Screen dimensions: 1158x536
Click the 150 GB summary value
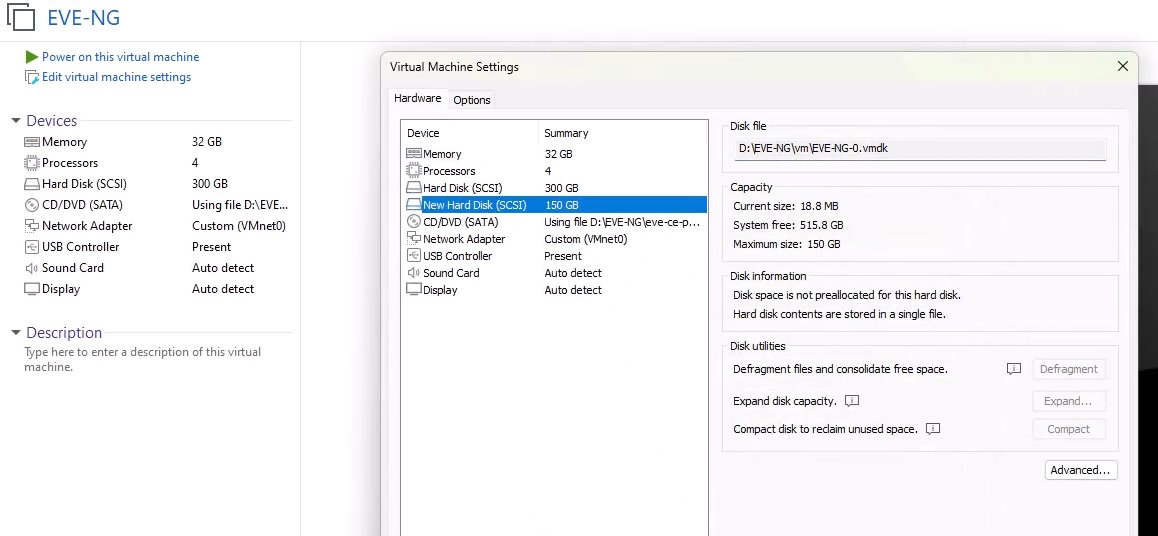pyautogui.click(x=561, y=205)
